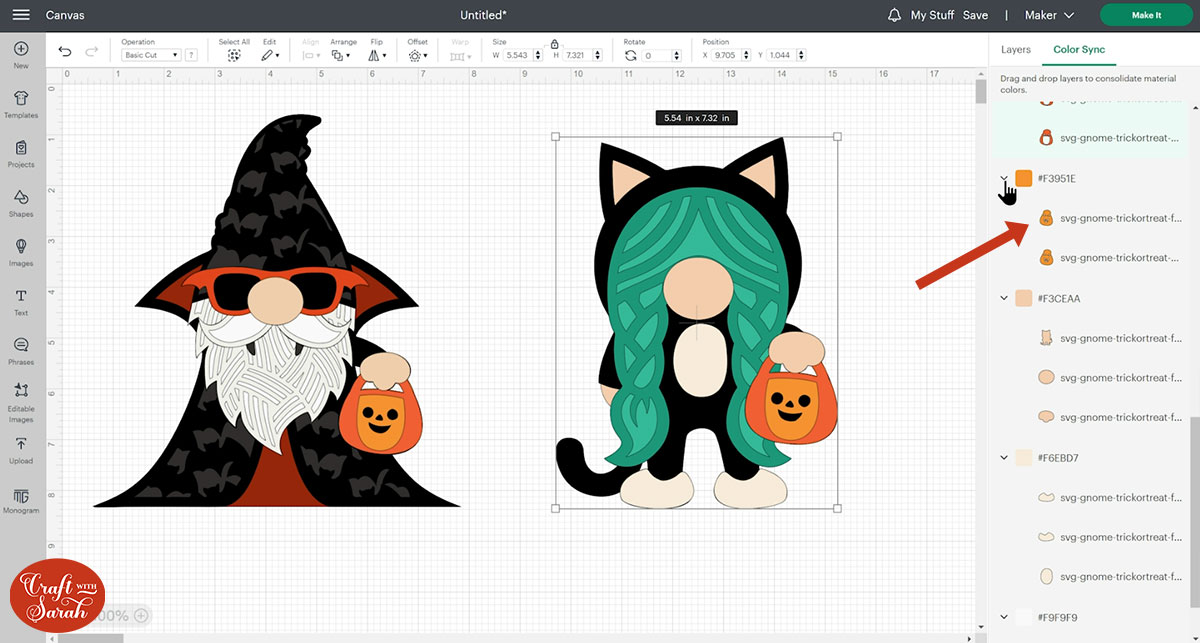
Task: Collapse the #F3CEAA color group
Action: pyautogui.click(x=1004, y=298)
